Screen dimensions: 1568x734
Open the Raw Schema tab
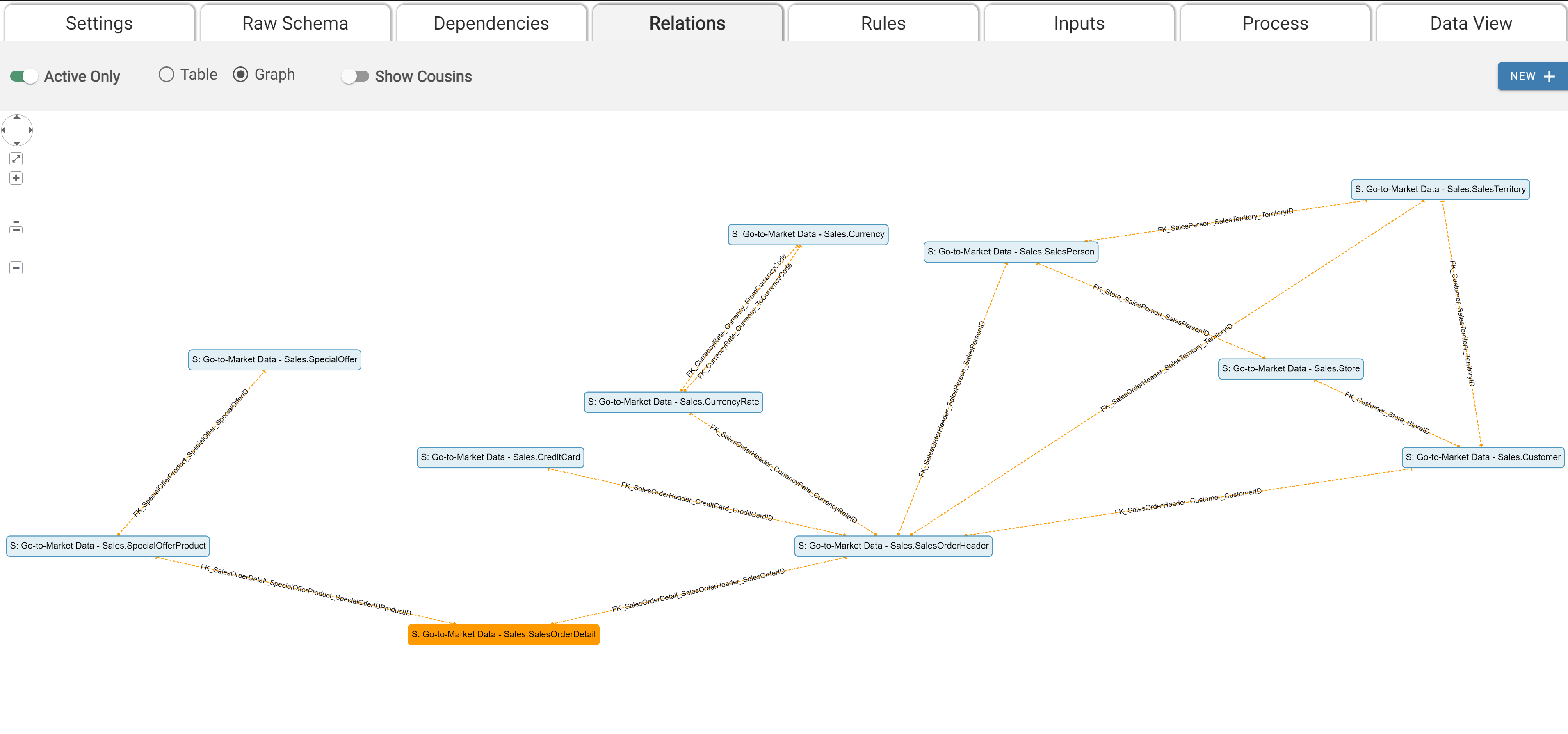[x=294, y=23]
